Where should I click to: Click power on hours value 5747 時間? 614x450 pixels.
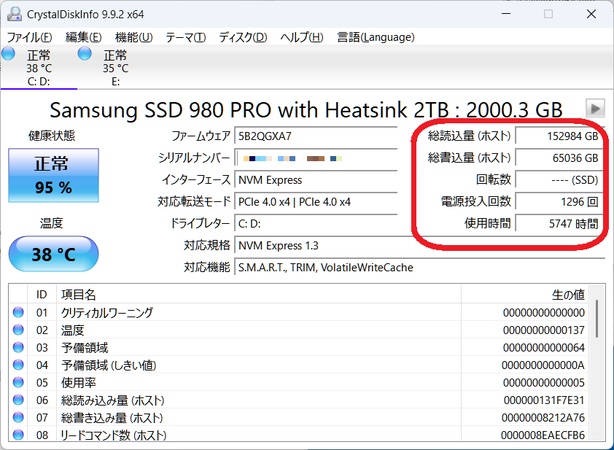tap(558, 224)
